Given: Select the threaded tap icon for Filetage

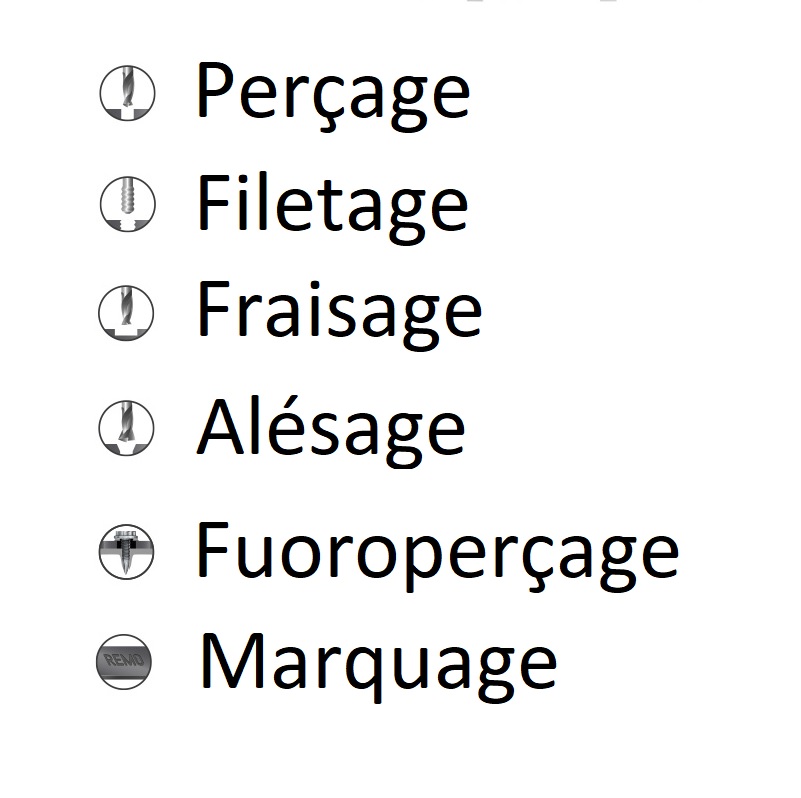Looking at the screenshot, I should (127, 204).
